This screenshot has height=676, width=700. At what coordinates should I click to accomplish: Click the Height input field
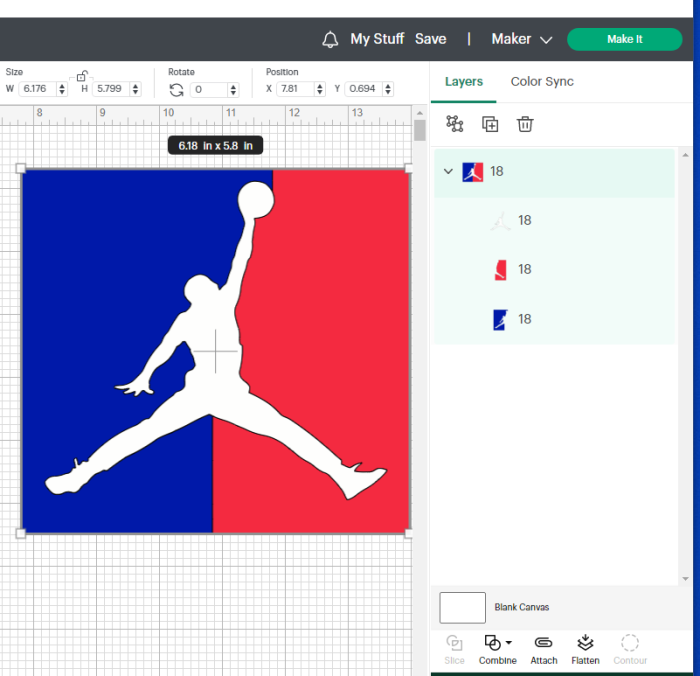click(111, 89)
